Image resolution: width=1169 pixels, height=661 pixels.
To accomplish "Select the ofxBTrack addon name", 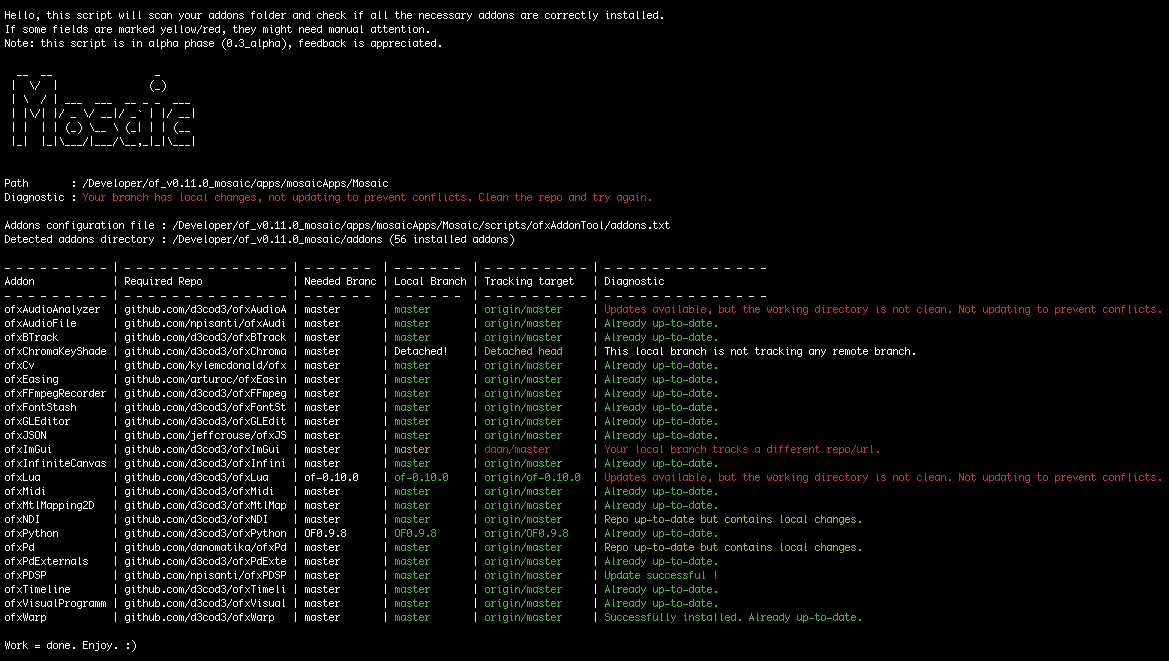I will (31, 338).
